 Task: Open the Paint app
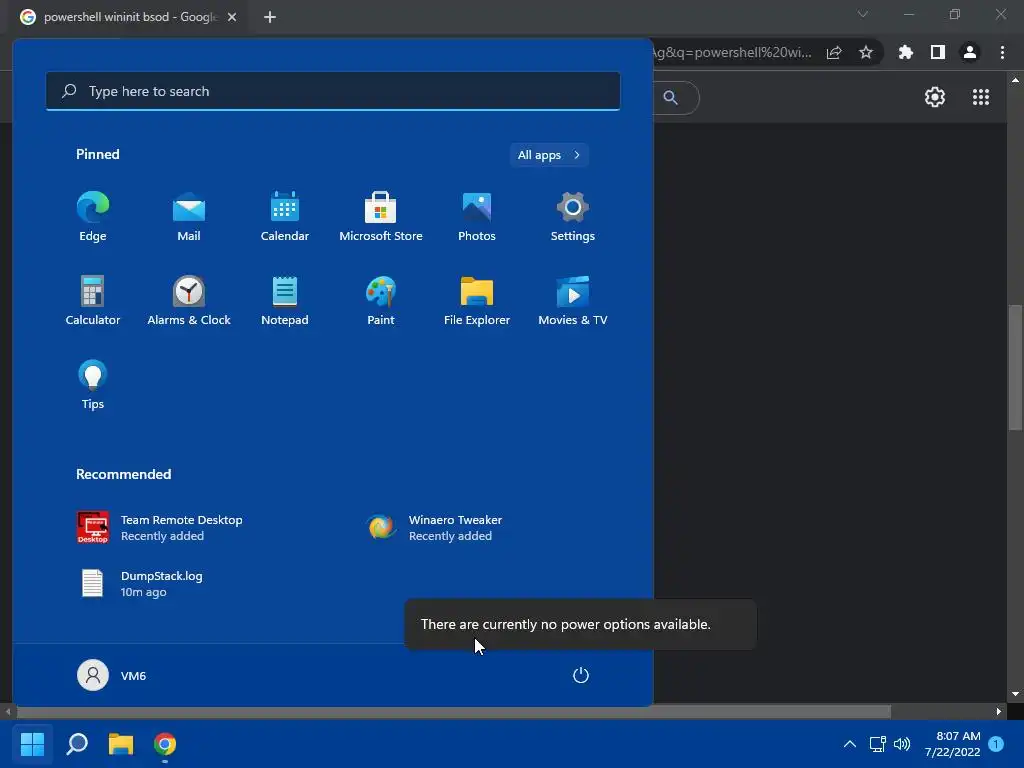pyautogui.click(x=381, y=300)
